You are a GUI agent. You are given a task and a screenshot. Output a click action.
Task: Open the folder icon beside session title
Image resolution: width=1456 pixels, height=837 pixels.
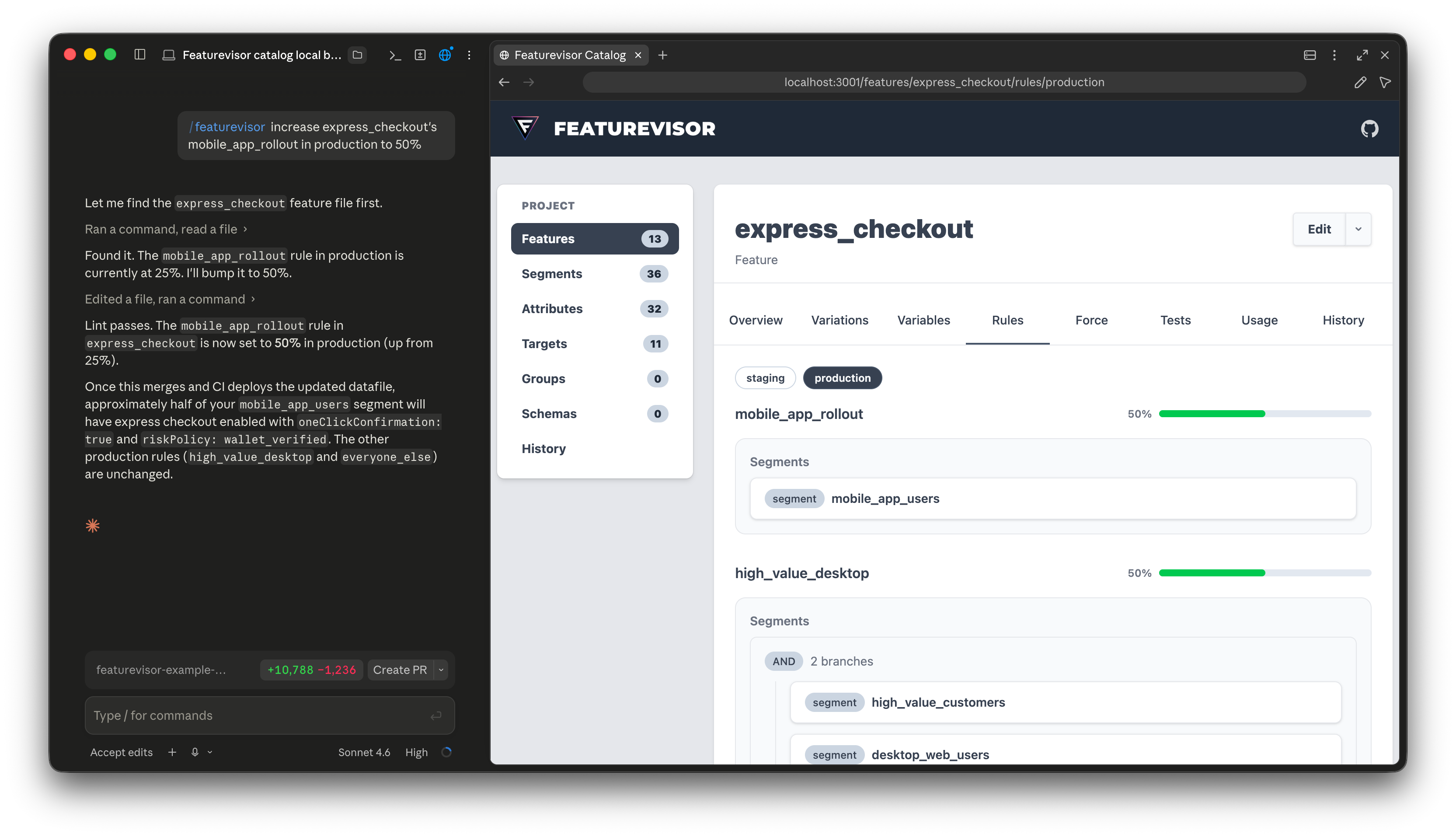coord(357,55)
